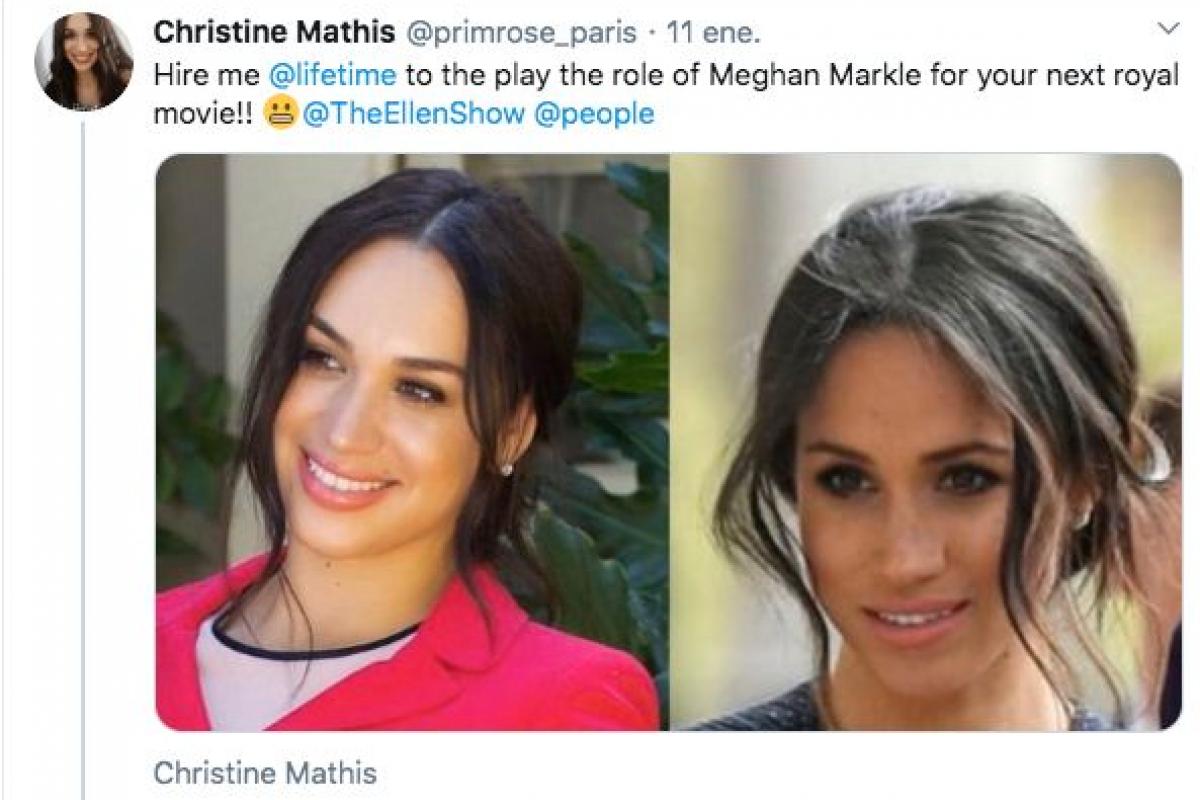The image size is (1200, 800).
Task: Click the vertical thread line under avatar
Action: coord(83,450)
